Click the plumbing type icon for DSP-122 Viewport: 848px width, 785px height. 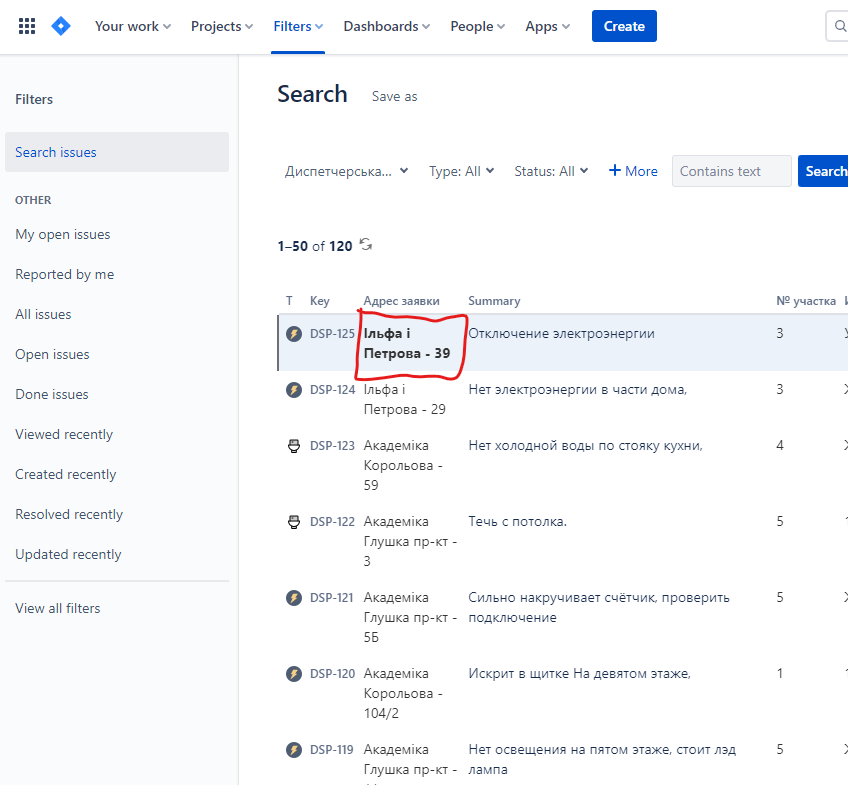pyautogui.click(x=294, y=522)
